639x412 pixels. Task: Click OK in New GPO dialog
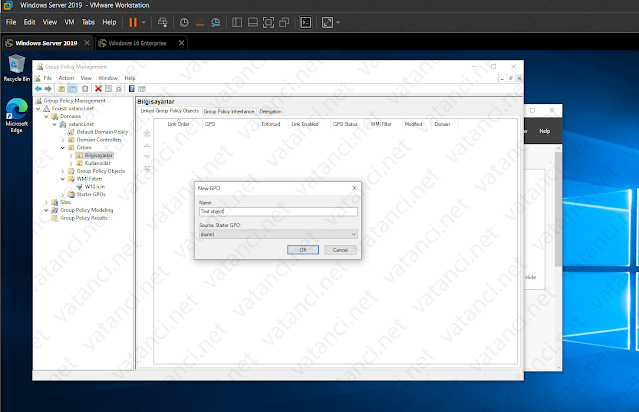(302, 249)
